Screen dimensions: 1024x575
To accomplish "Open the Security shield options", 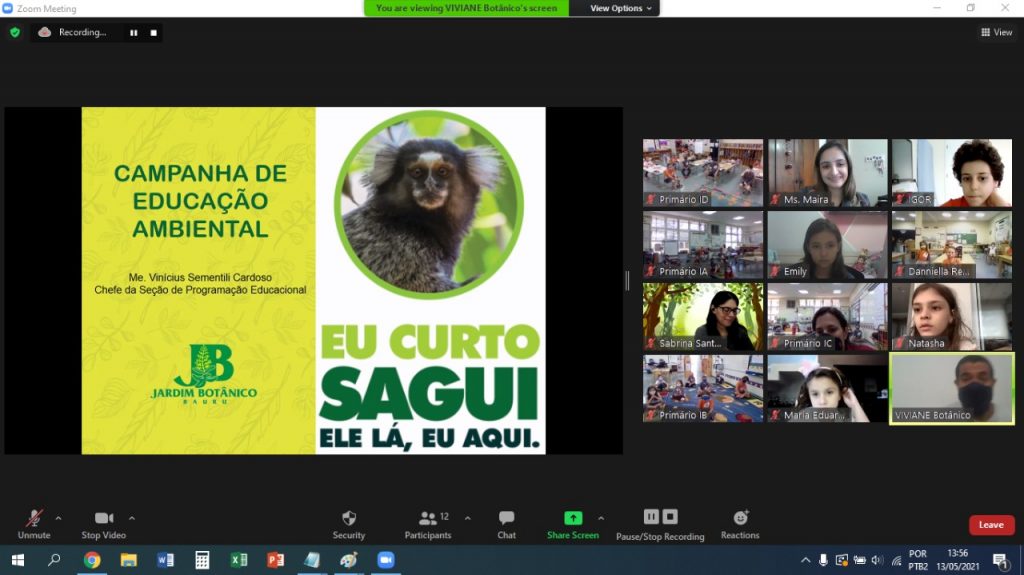I will pos(348,523).
